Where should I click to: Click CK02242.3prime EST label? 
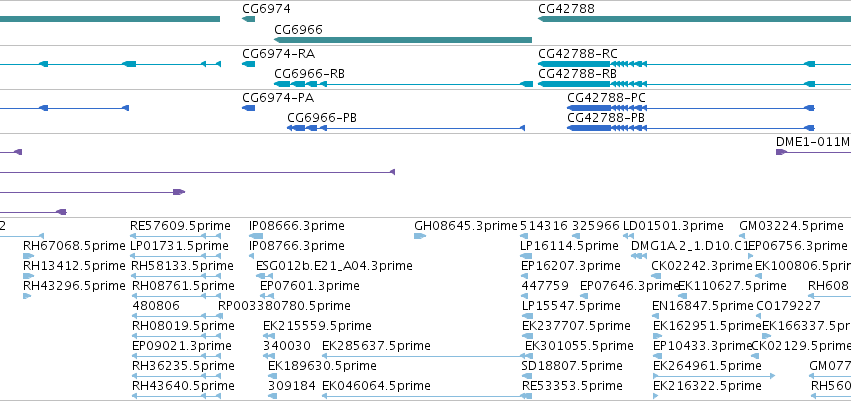pyautogui.click(x=702, y=266)
